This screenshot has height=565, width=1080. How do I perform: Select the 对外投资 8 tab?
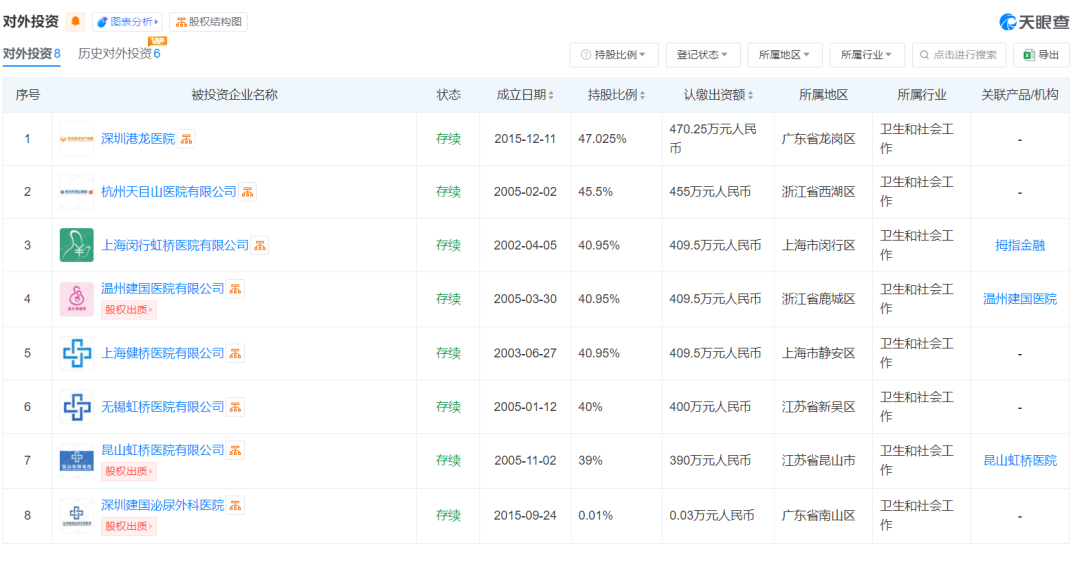coord(32,54)
